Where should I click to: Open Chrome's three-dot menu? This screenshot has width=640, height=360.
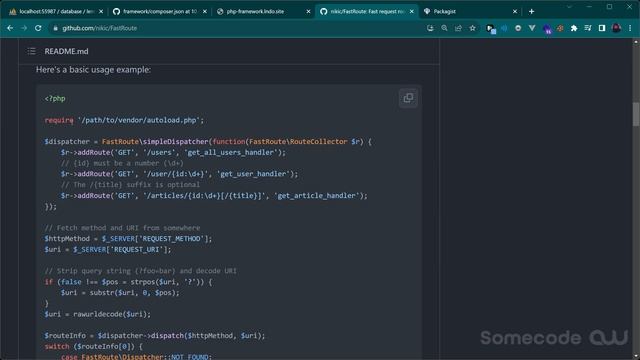[x=630, y=28]
